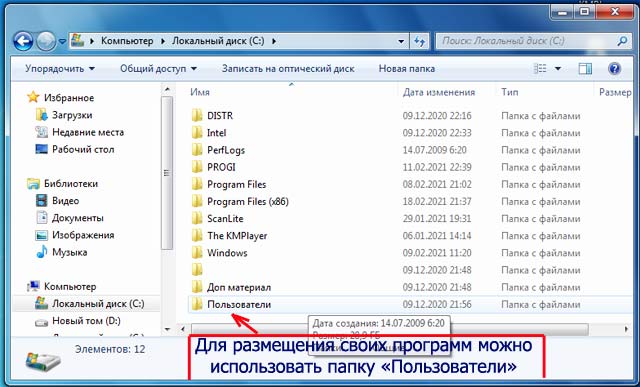This screenshot has width=640, height=387.
Task: Expand the arrow after Компьютер breadcrumb
Action: point(162,41)
